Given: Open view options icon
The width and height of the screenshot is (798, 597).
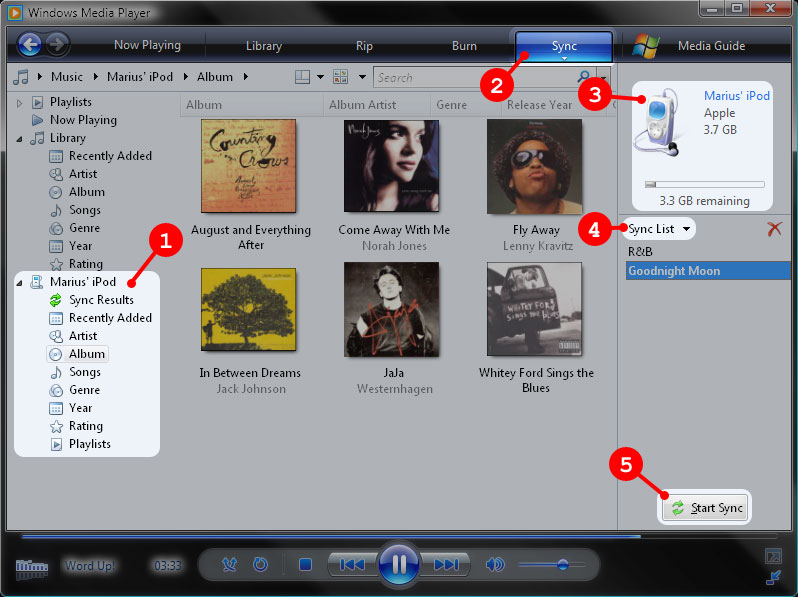Looking at the screenshot, I should click(340, 77).
